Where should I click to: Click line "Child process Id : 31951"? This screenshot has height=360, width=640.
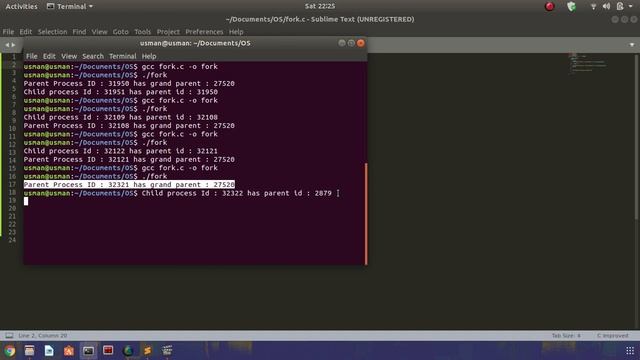tap(120, 92)
